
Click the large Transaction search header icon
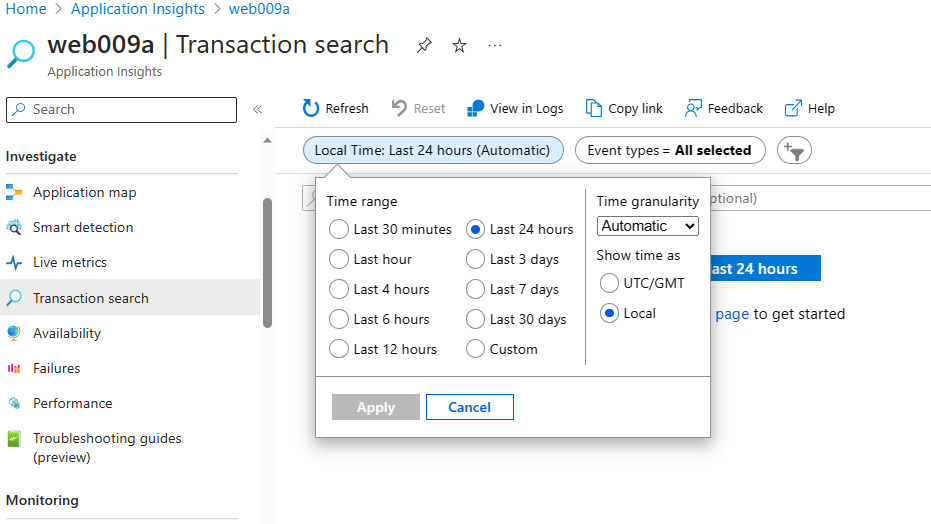[x=21, y=54]
